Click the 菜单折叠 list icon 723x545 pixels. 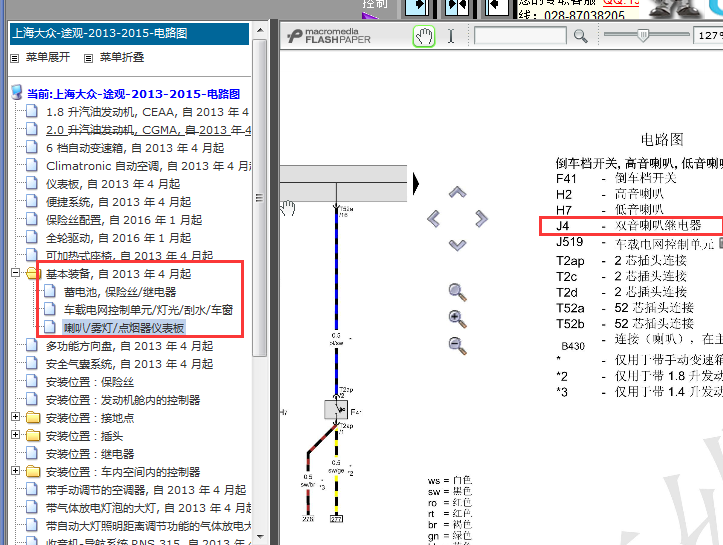(89, 58)
